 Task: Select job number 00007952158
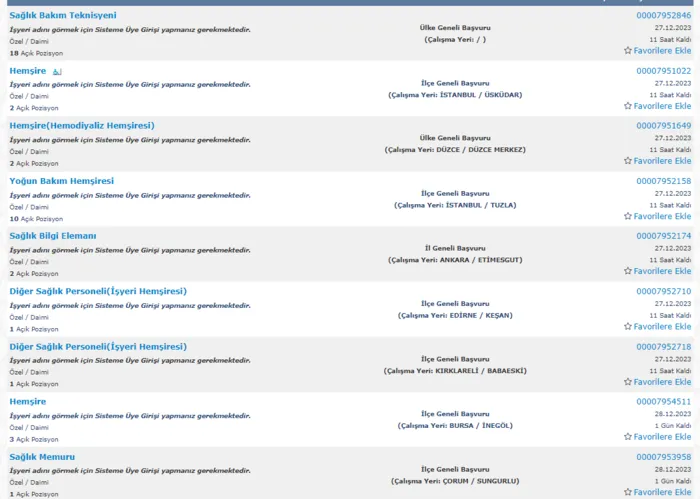pyautogui.click(x=663, y=181)
